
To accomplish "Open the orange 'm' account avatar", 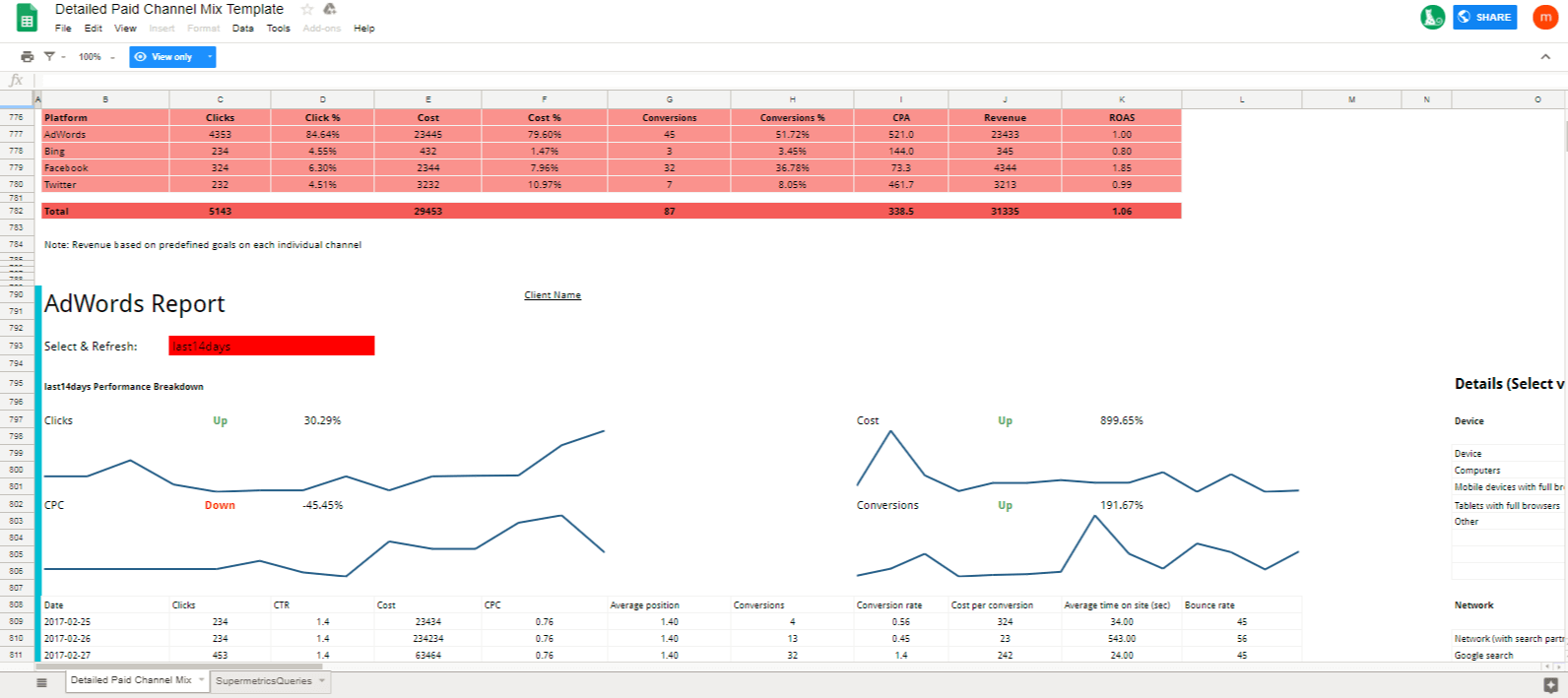I will tap(1545, 17).
